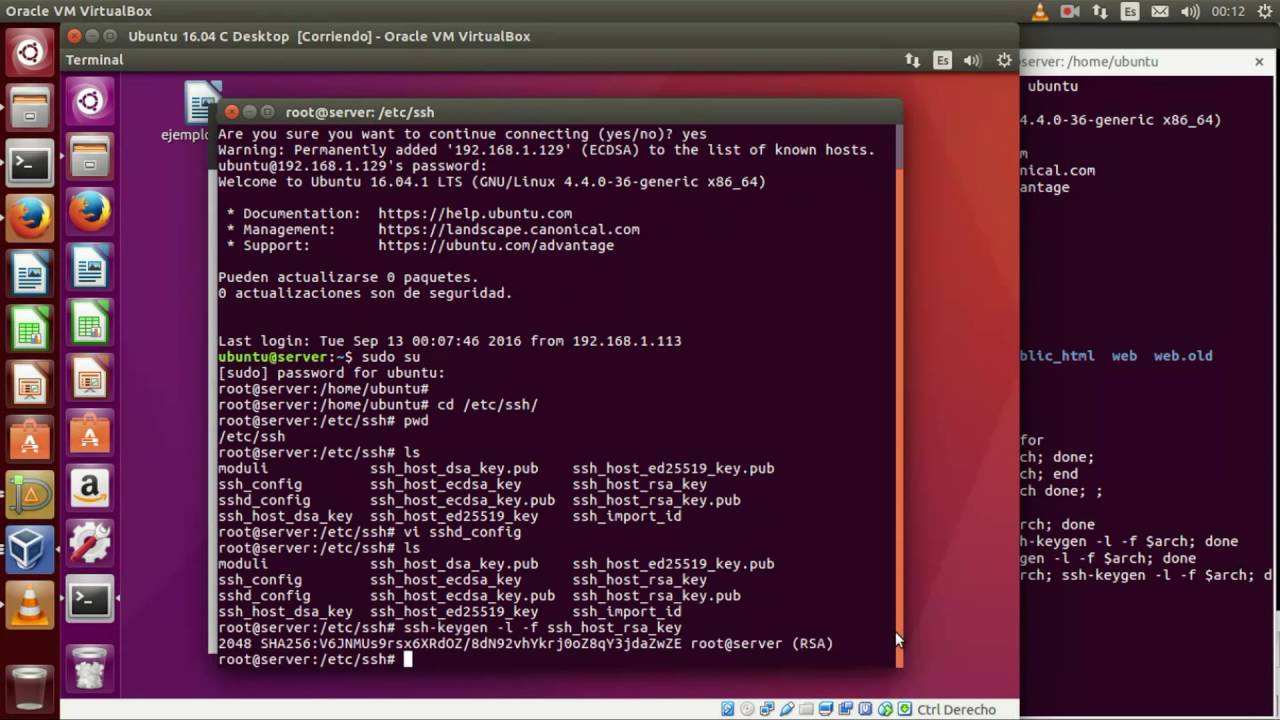The height and width of the screenshot is (720, 1280).
Task: Open the Ubuntu Dash in the host launcher
Action: click(30, 52)
